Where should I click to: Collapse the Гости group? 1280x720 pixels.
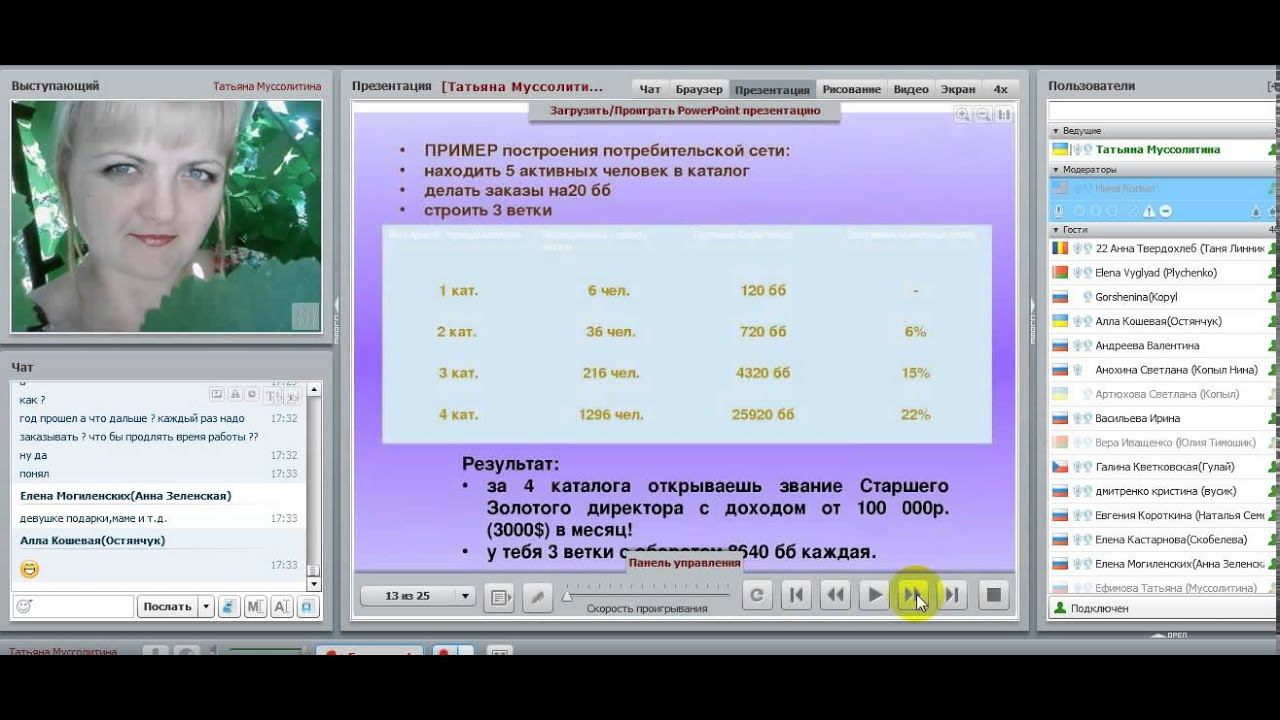tap(1055, 229)
